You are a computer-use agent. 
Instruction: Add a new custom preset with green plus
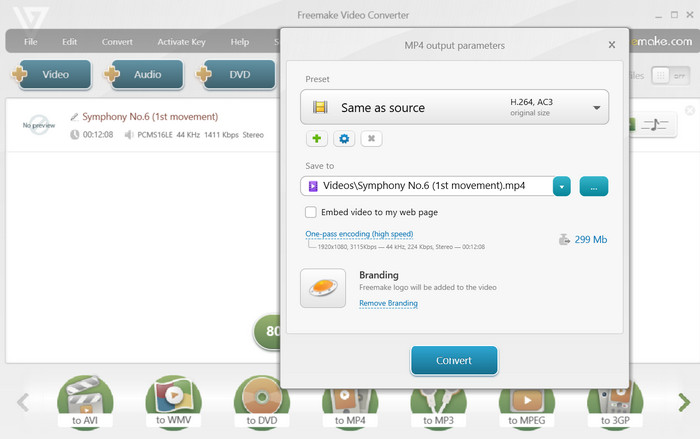(317, 138)
